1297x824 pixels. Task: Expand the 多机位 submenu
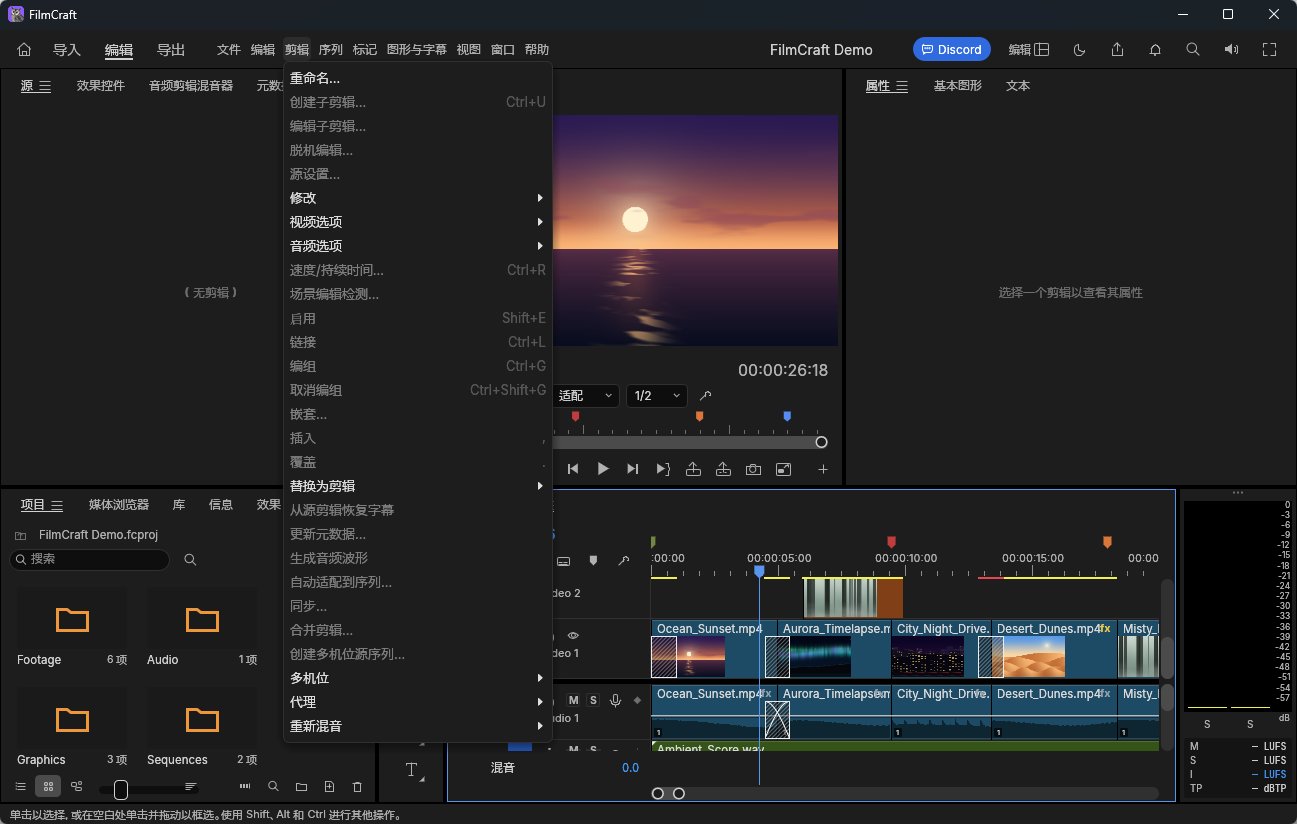point(417,678)
